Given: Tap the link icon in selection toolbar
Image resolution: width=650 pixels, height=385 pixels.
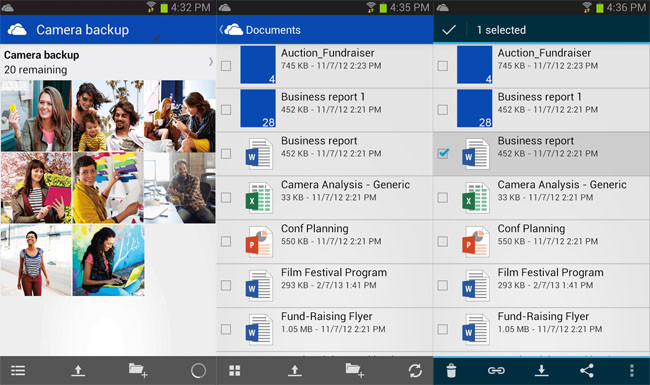Looking at the screenshot, I should click(496, 370).
